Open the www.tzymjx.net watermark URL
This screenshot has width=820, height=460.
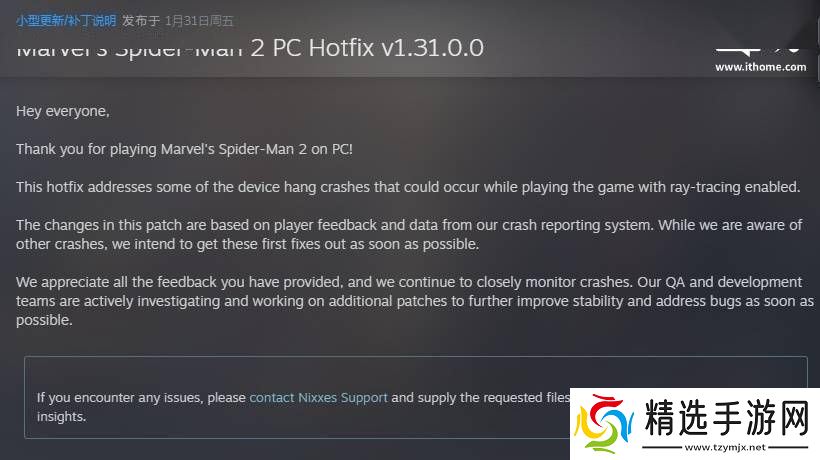click(725, 447)
